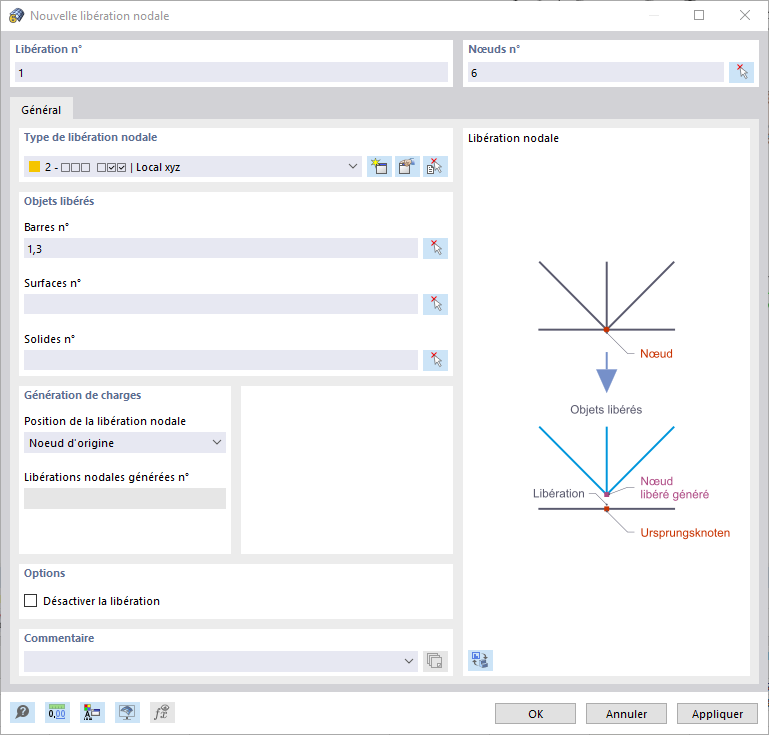Click the Libération n° input field

point(231,73)
